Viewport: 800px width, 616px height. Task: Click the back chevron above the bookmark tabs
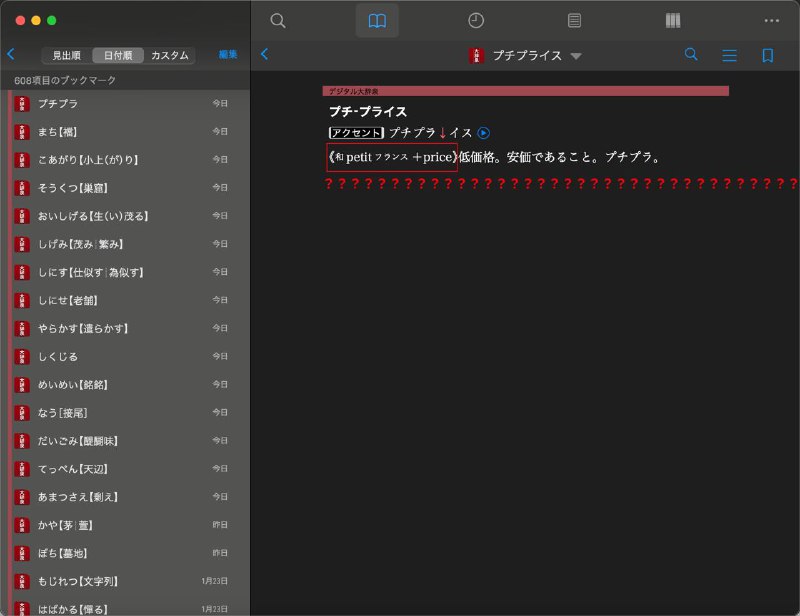12,56
